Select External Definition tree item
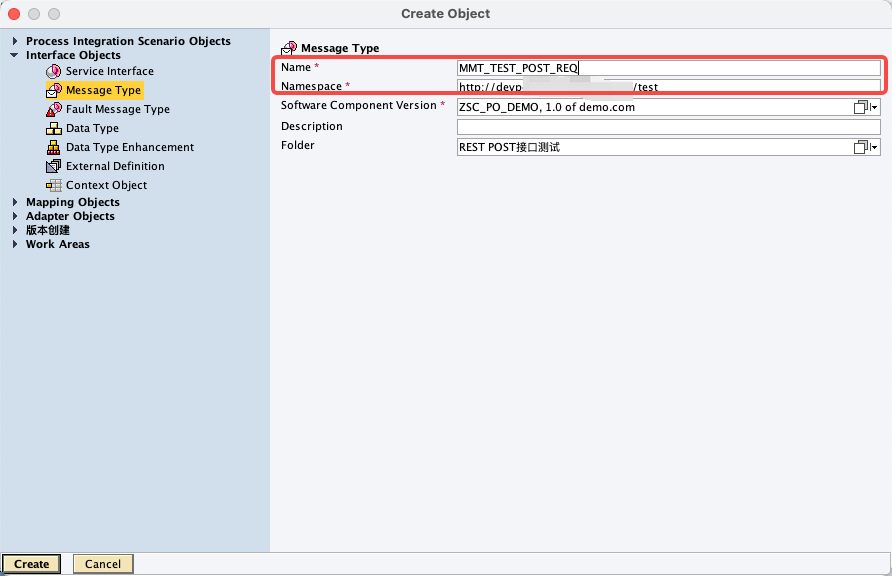The width and height of the screenshot is (892, 576). pos(115,166)
